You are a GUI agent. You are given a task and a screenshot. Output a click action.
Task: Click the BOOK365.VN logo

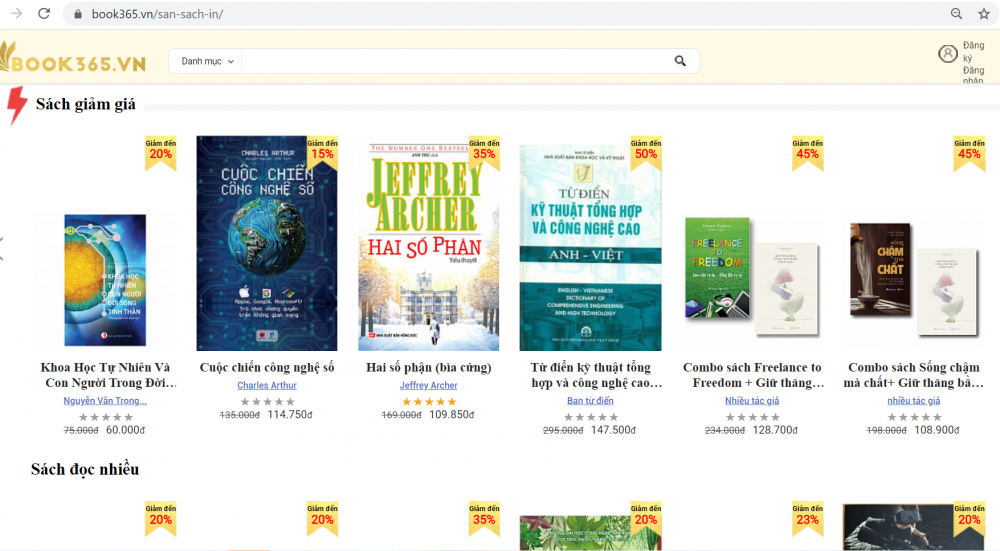click(74, 62)
